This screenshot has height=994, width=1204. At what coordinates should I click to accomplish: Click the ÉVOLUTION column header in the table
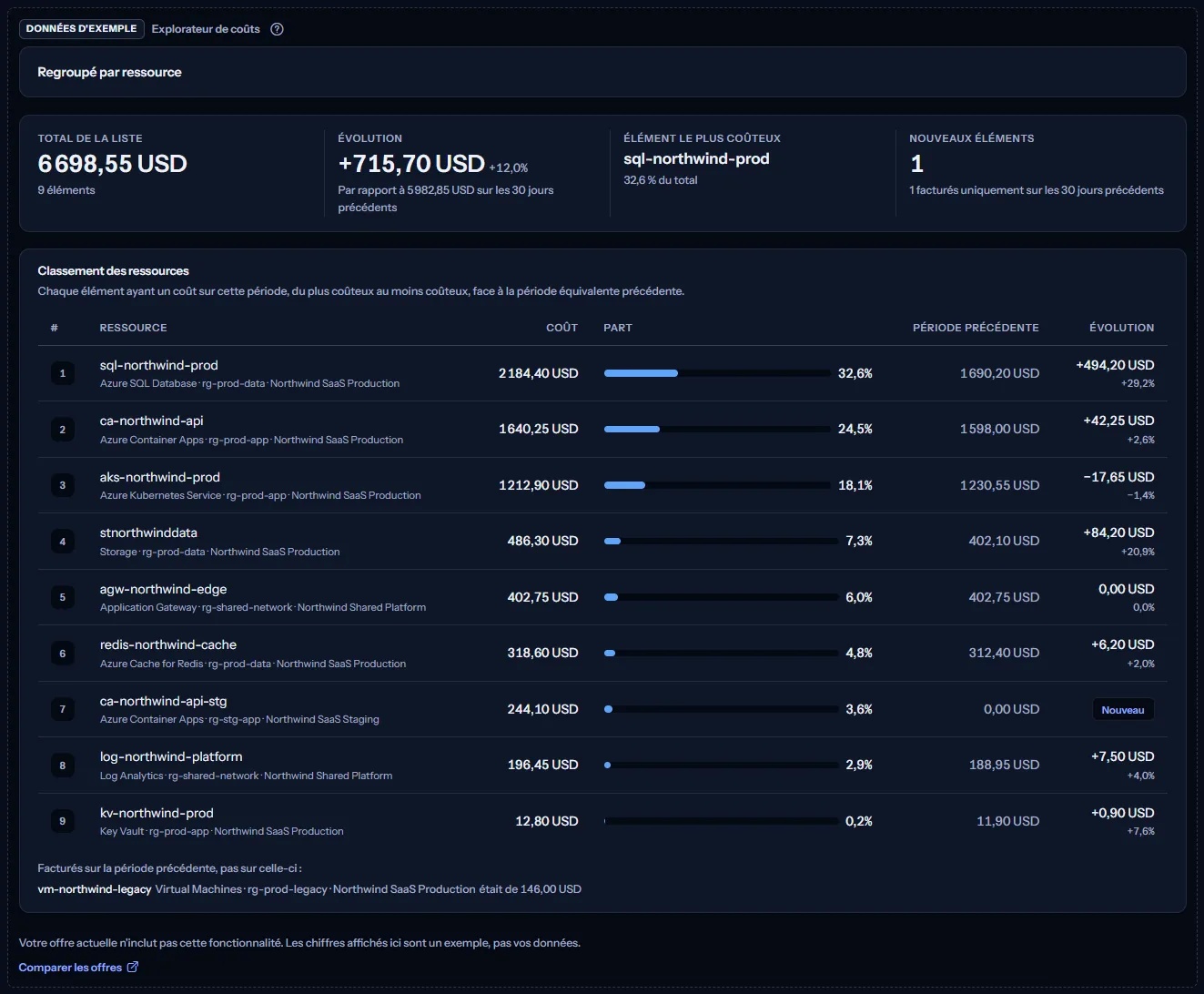[x=1122, y=328]
